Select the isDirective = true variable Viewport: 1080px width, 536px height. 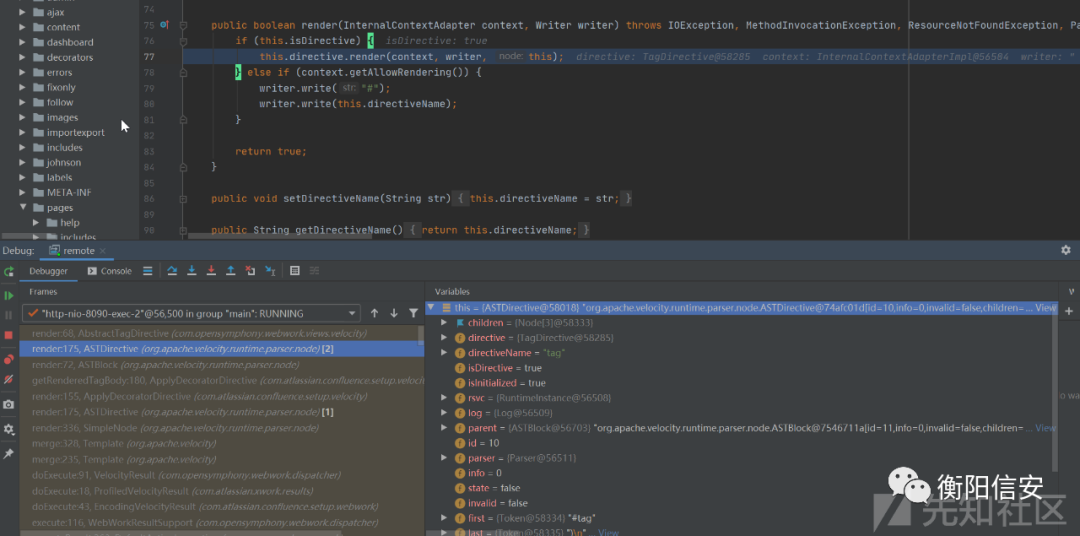(x=504, y=368)
